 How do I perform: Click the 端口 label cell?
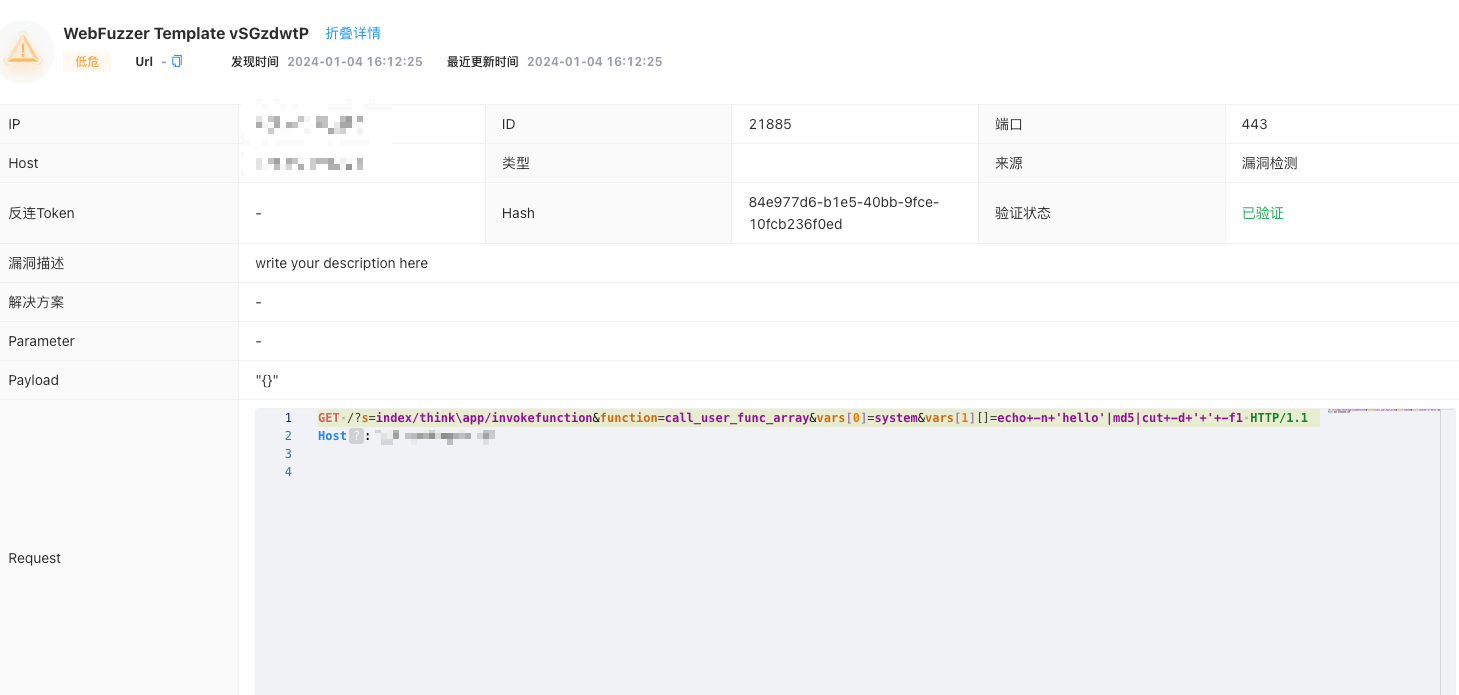(x=1102, y=124)
